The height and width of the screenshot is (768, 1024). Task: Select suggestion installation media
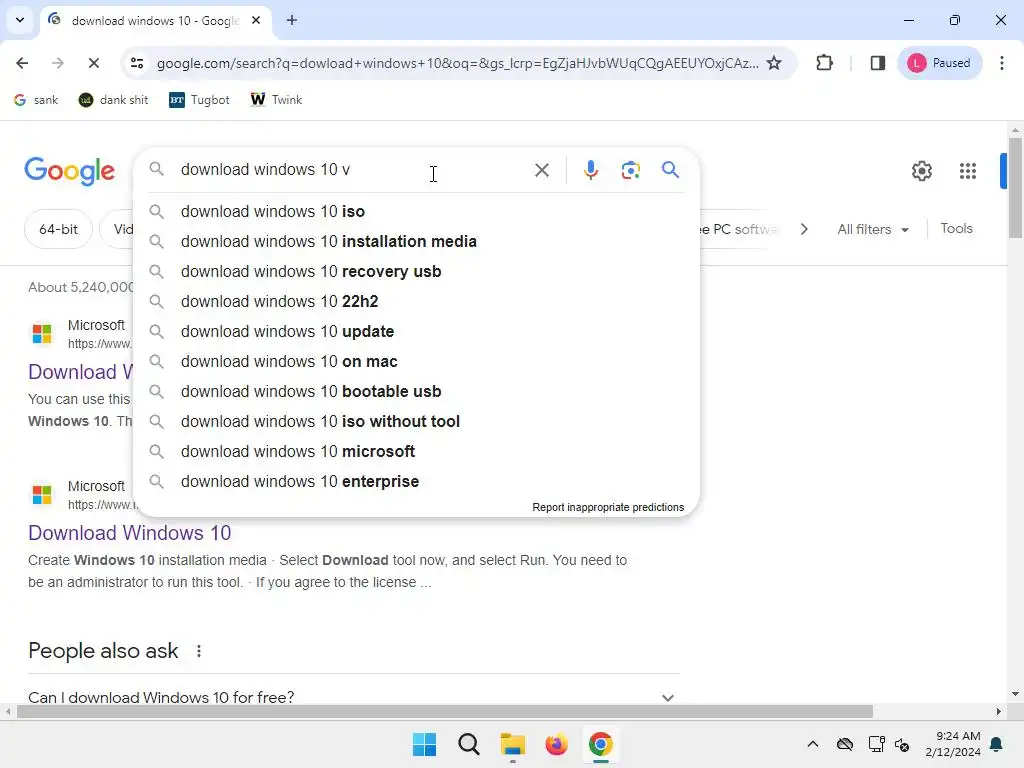416,242
